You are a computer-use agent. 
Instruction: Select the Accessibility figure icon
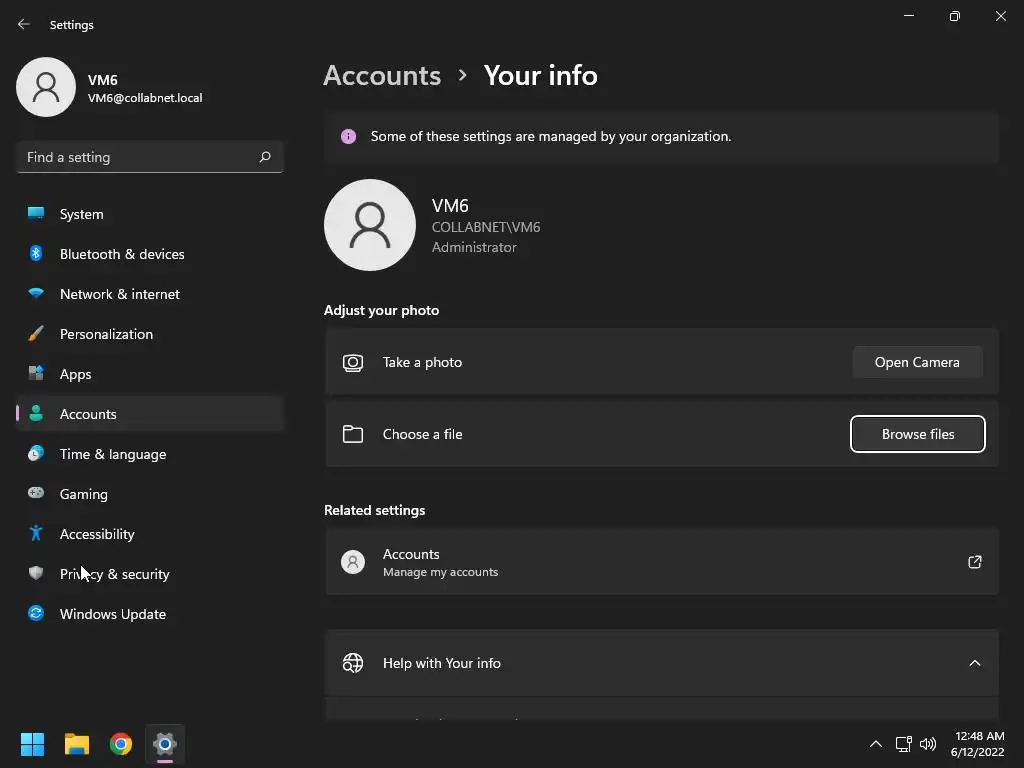click(36, 534)
